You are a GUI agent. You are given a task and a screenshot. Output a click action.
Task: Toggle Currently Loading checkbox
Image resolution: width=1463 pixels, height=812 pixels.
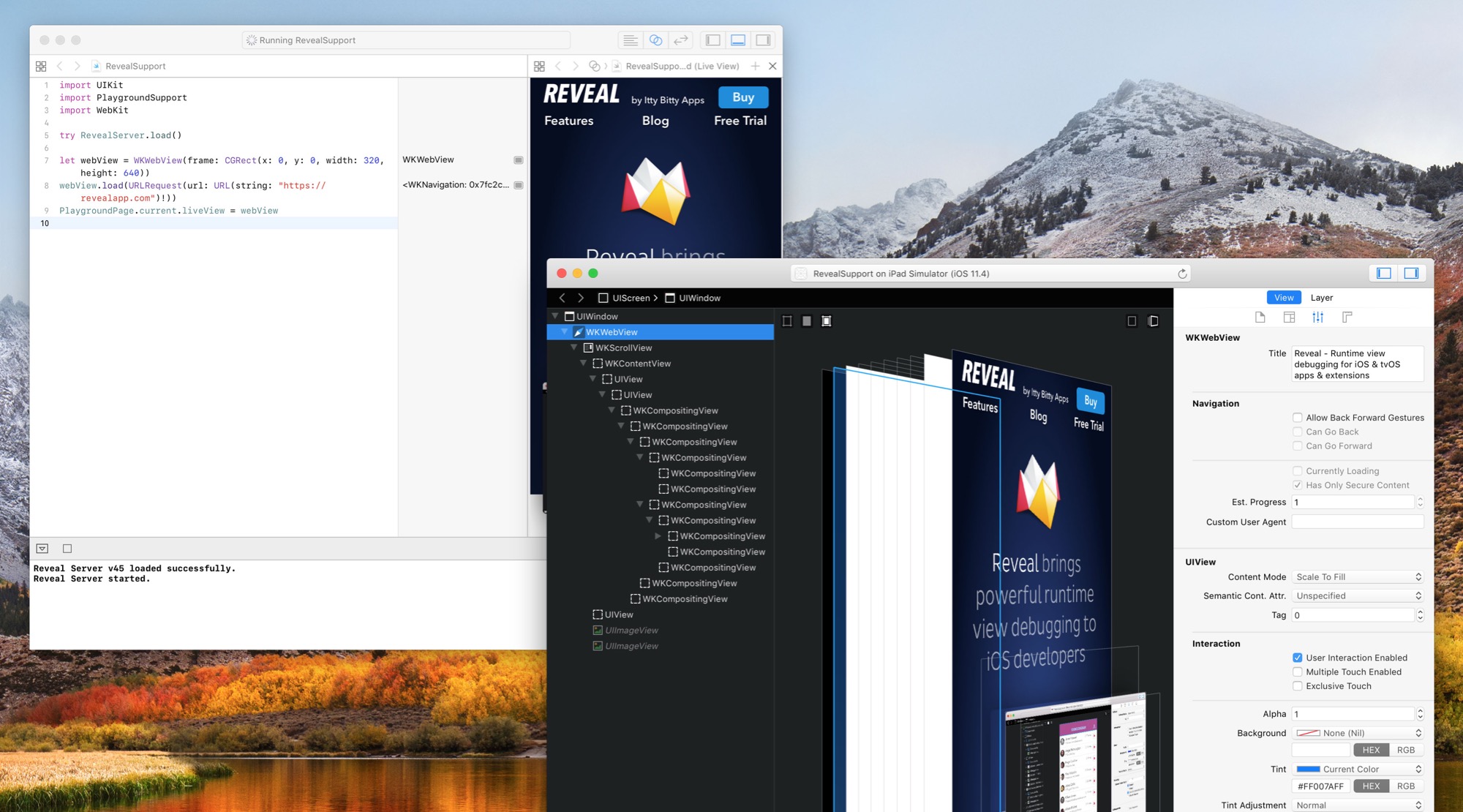(1297, 471)
